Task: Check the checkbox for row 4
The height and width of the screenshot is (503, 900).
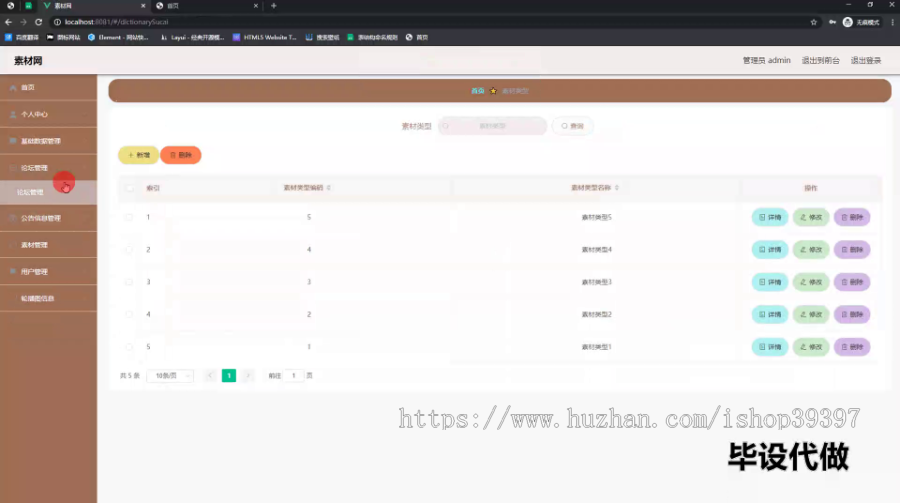Action: coord(130,315)
